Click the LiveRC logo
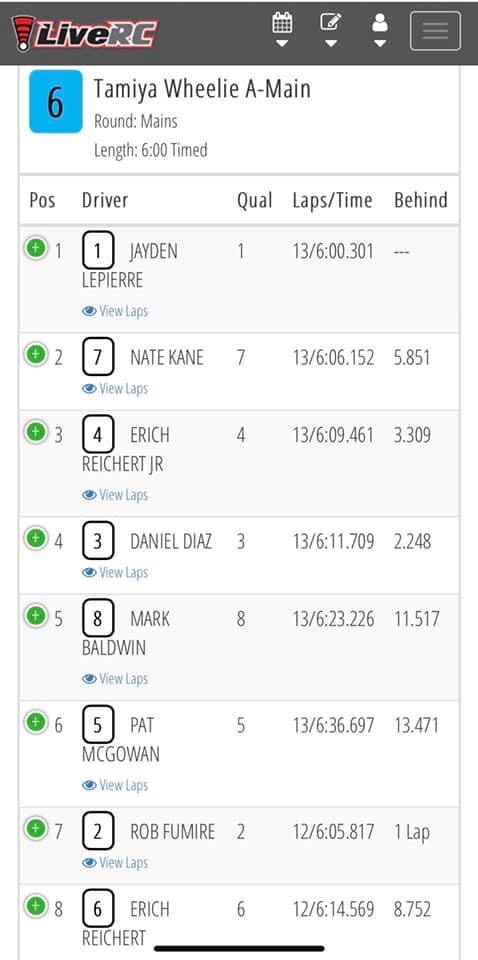Image resolution: width=478 pixels, height=960 pixels. [85, 32]
